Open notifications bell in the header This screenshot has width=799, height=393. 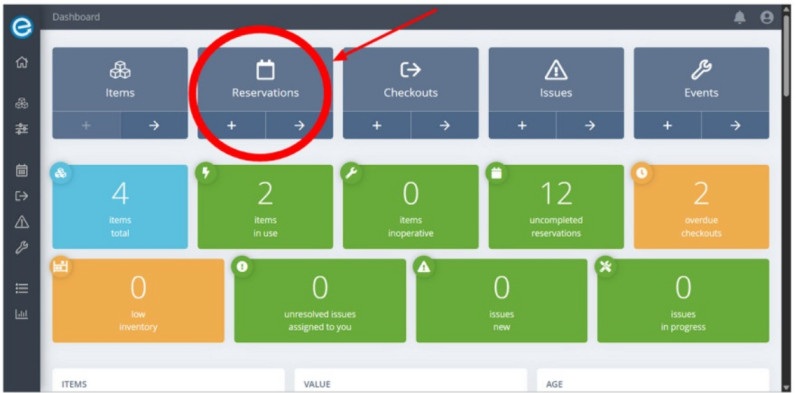(x=739, y=17)
